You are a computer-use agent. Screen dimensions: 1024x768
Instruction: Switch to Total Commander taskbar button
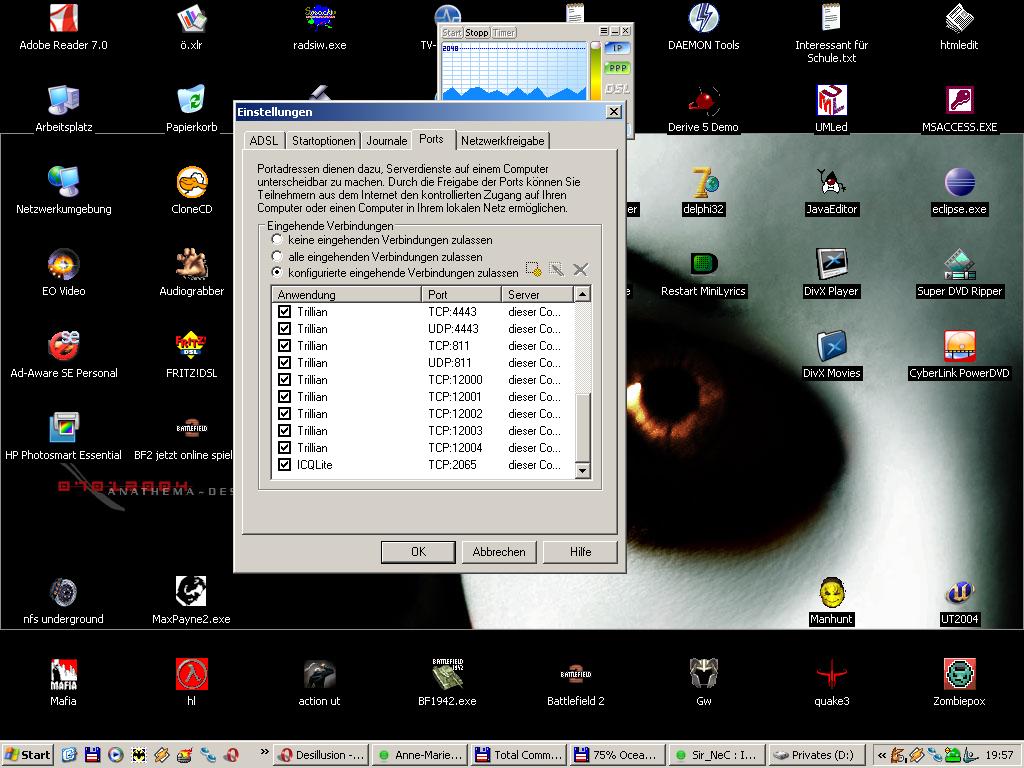(x=518, y=755)
